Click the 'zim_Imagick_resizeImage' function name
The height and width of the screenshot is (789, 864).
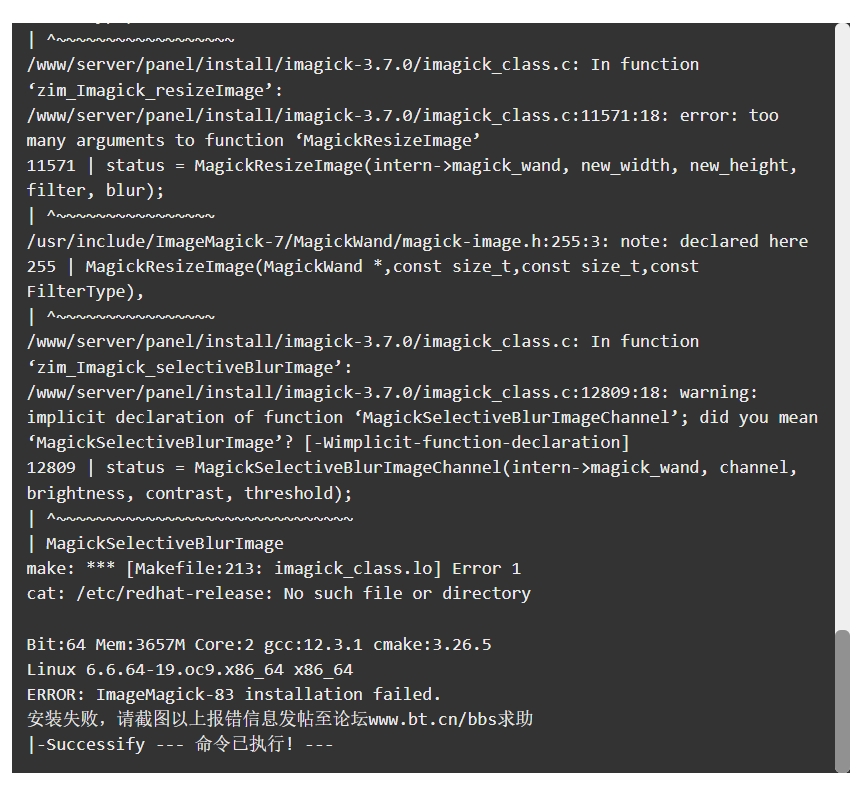pos(150,90)
